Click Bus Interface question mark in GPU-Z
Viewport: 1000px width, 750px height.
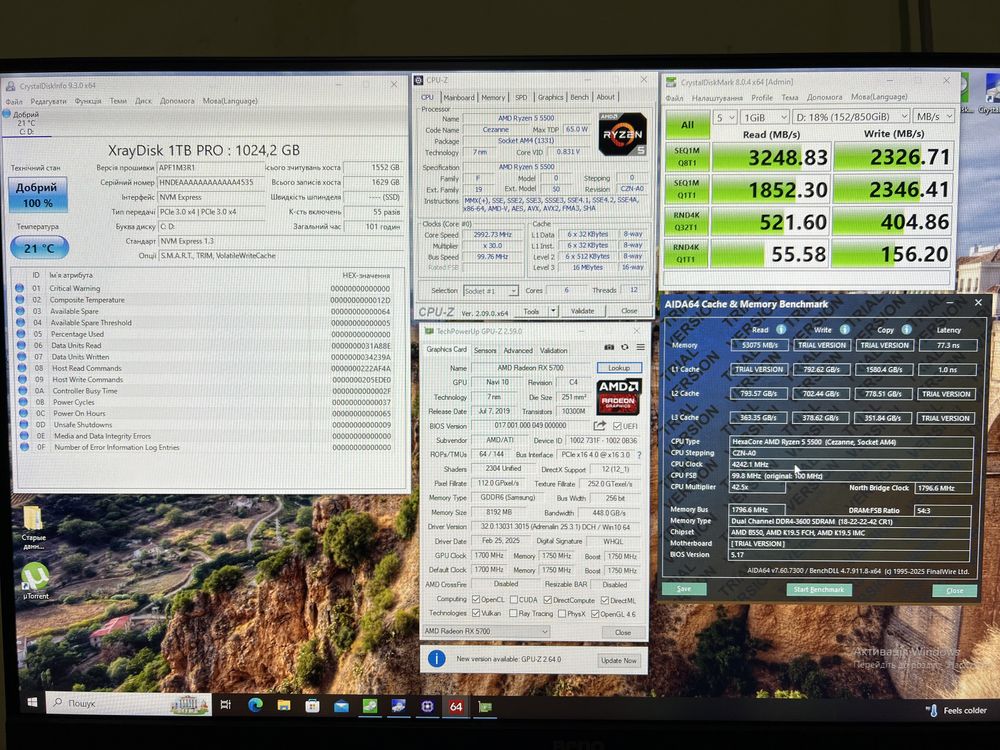638,455
